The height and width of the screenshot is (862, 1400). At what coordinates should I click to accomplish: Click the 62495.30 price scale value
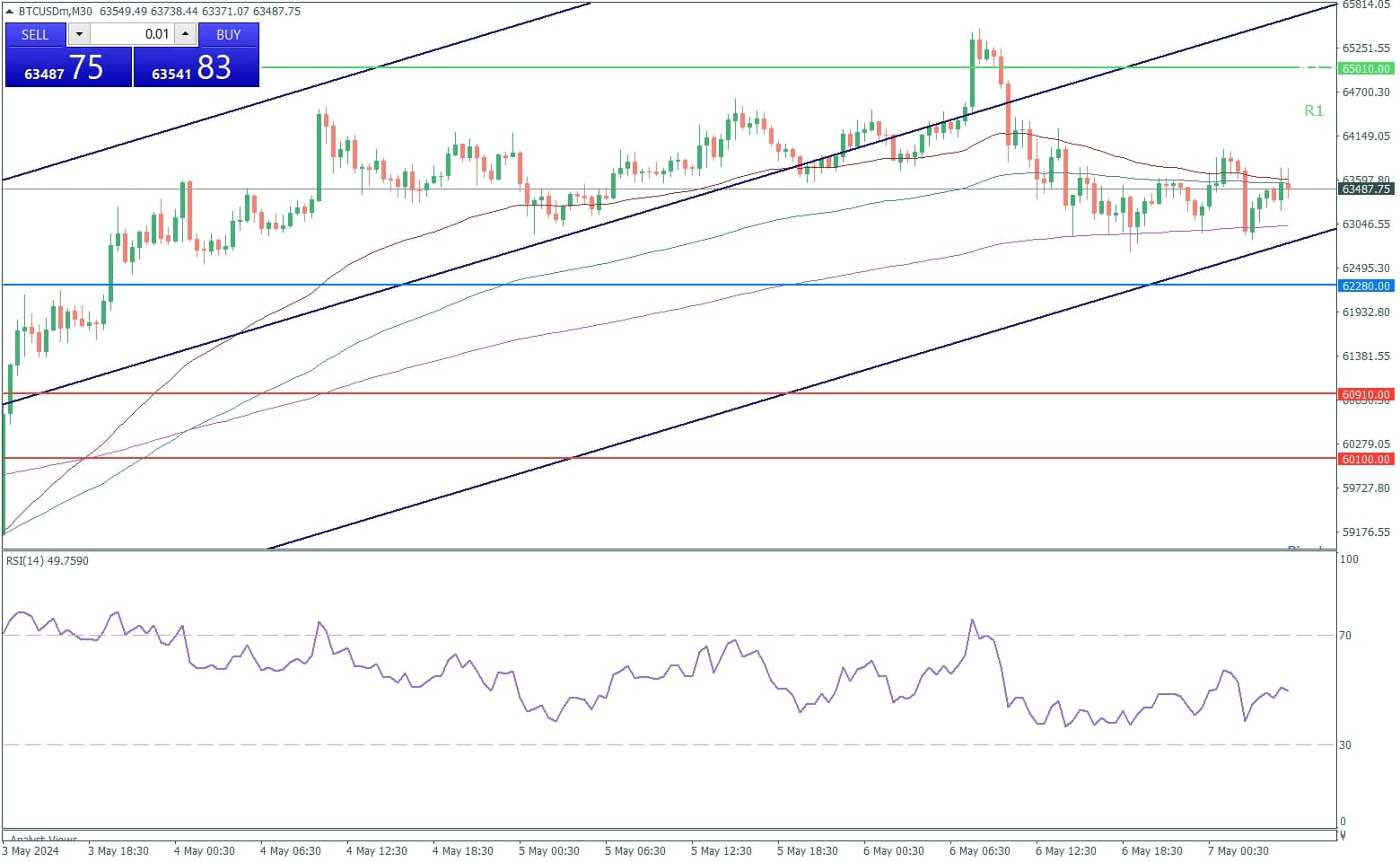click(x=1366, y=268)
